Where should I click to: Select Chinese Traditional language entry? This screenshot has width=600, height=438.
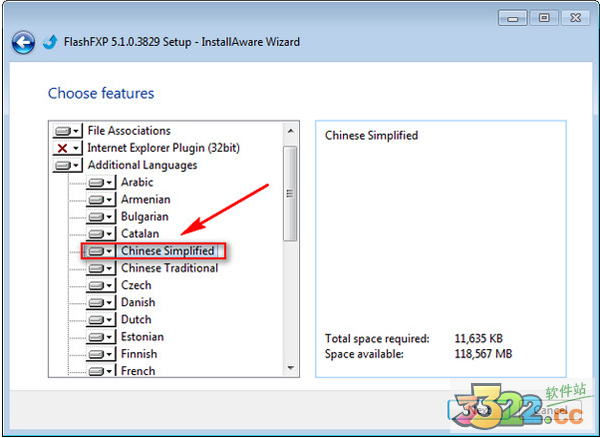point(170,268)
